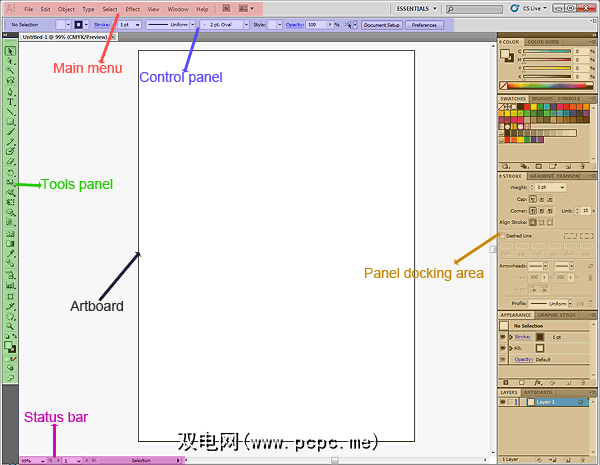This screenshot has height=465, width=600.
Task: Expand the Stroke attribute in Appearance panel
Action: coord(511,337)
